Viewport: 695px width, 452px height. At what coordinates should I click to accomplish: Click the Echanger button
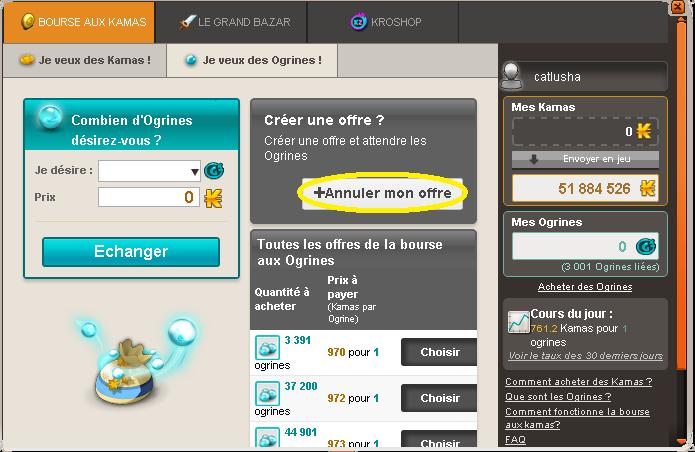[131, 252]
